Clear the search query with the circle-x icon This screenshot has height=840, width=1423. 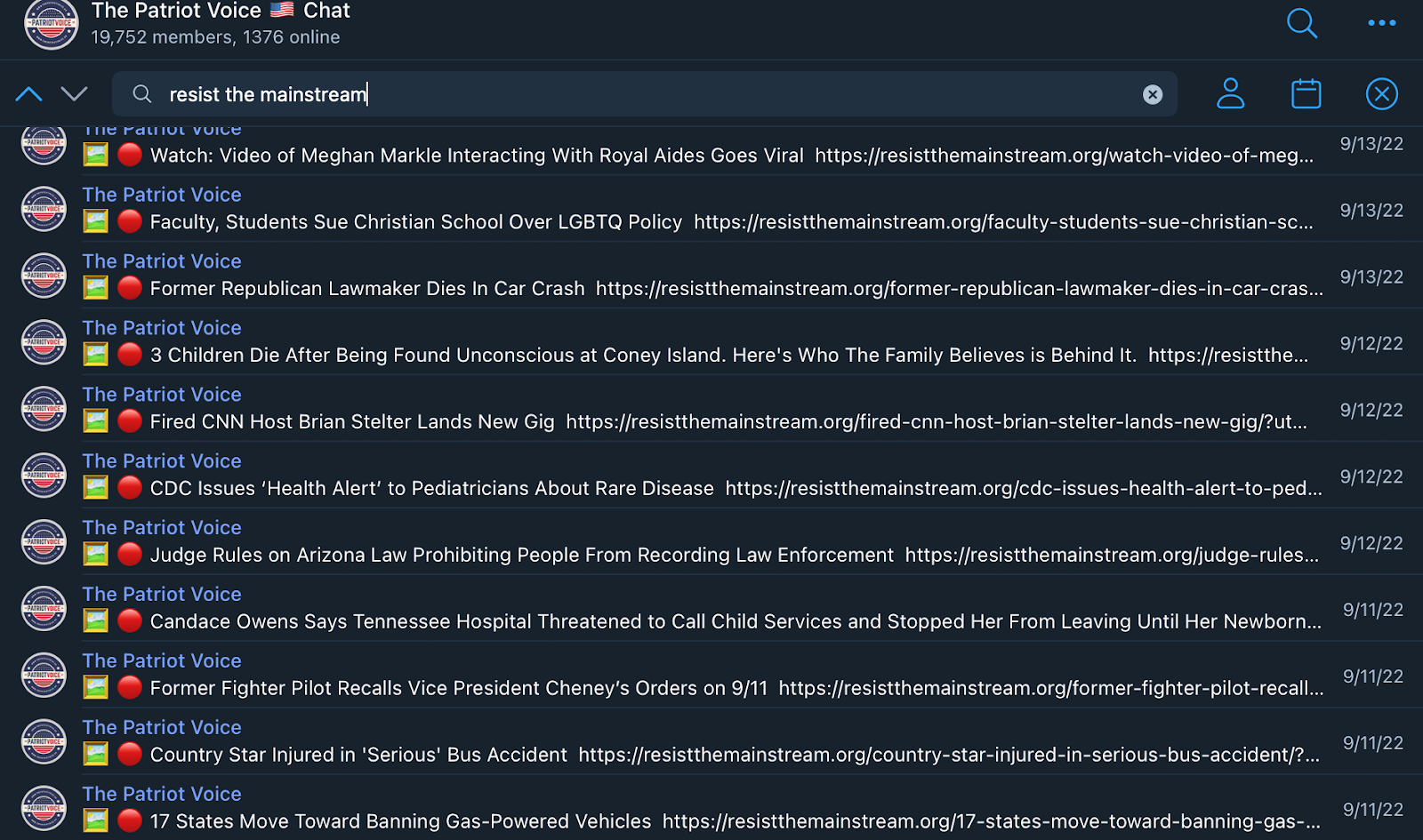[1153, 93]
